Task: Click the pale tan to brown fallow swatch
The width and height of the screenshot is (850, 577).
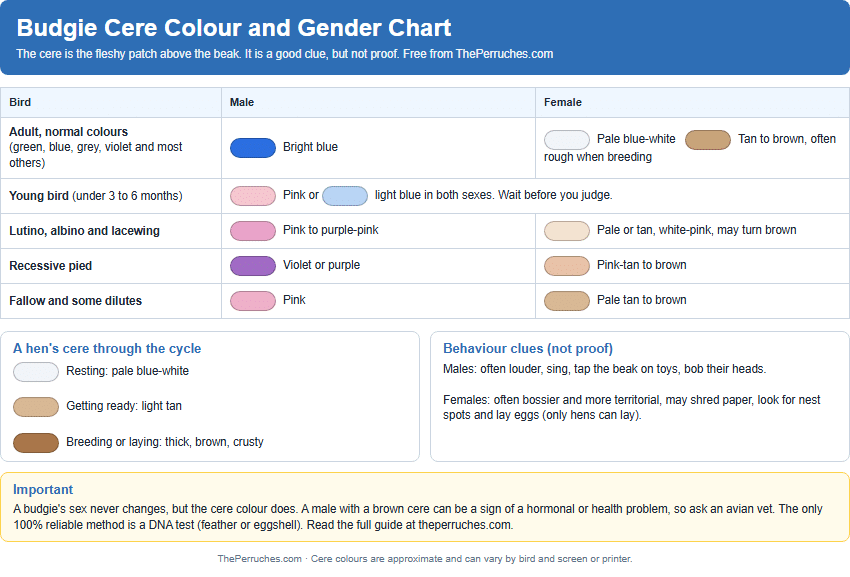Action: [x=566, y=301]
